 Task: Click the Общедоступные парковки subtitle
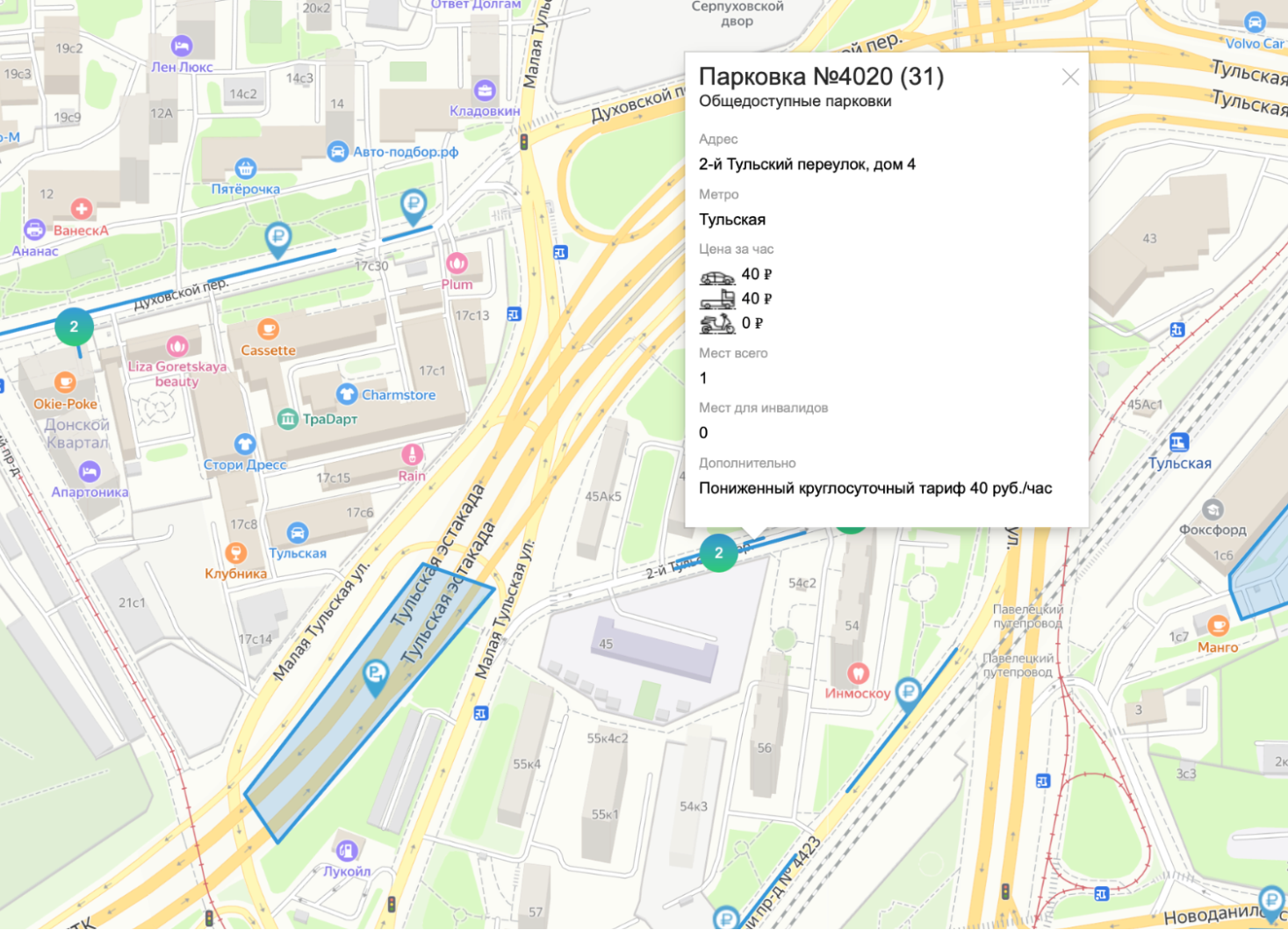point(795,101)
